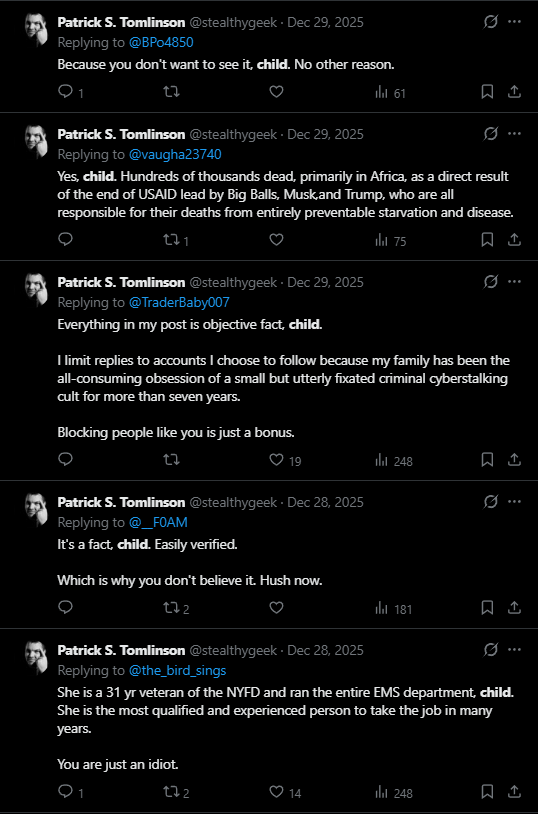Repost the @__F0AM reply with 2 reposts

pos(176,608)
